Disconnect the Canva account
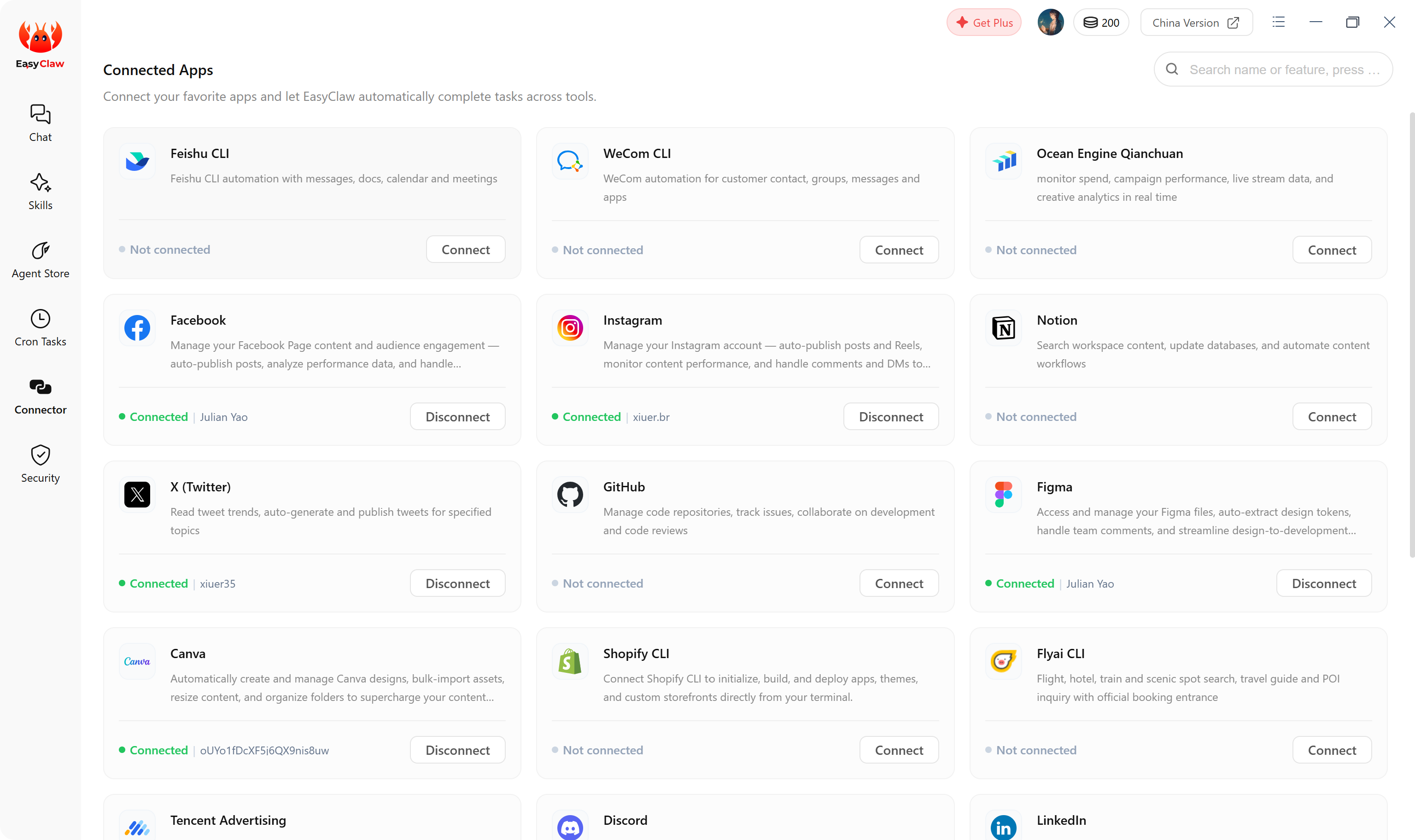This screenshot has width=1415, height=840. tap(457, 750)
